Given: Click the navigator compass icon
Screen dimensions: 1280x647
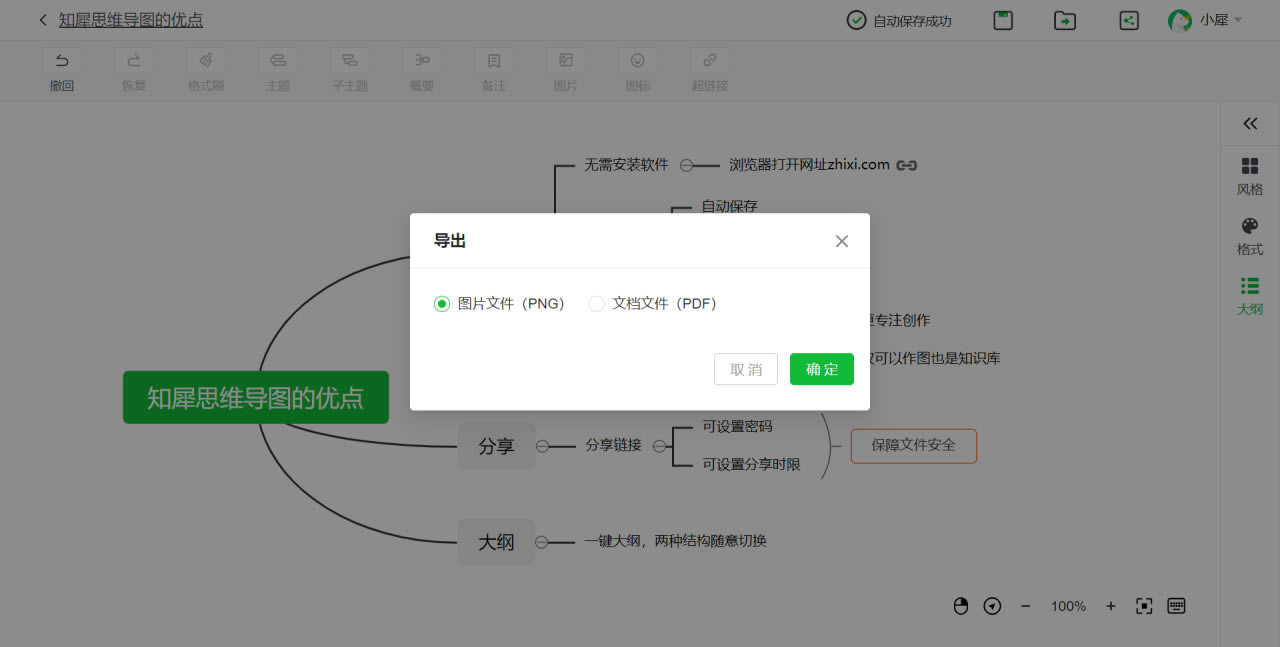Looking at the screenshot, I should pyautogui.click(x=992, y=606).
